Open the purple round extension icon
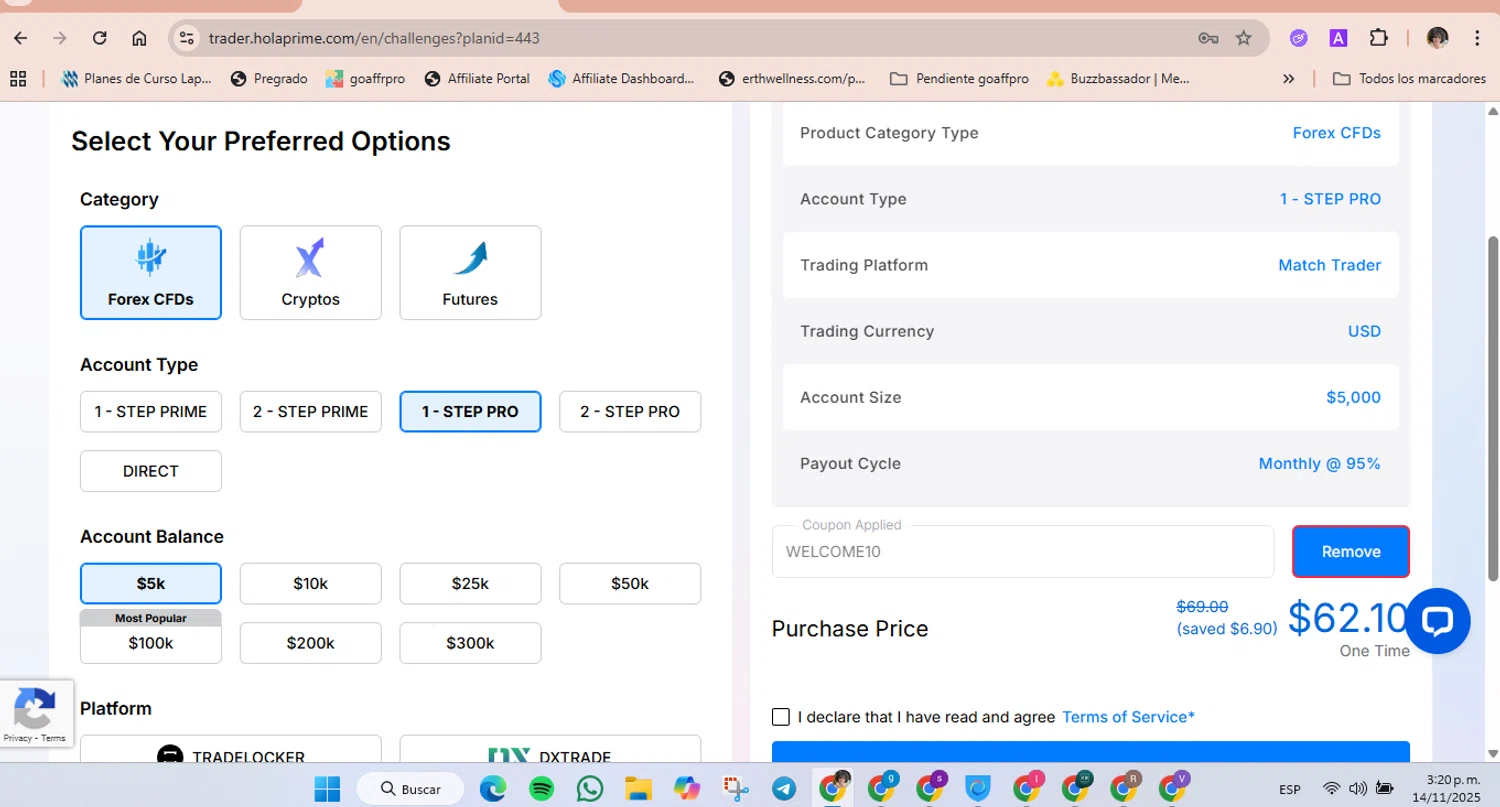This screenshot has height=807, width=1500. pyautogui.click(x=1299, y=38)
